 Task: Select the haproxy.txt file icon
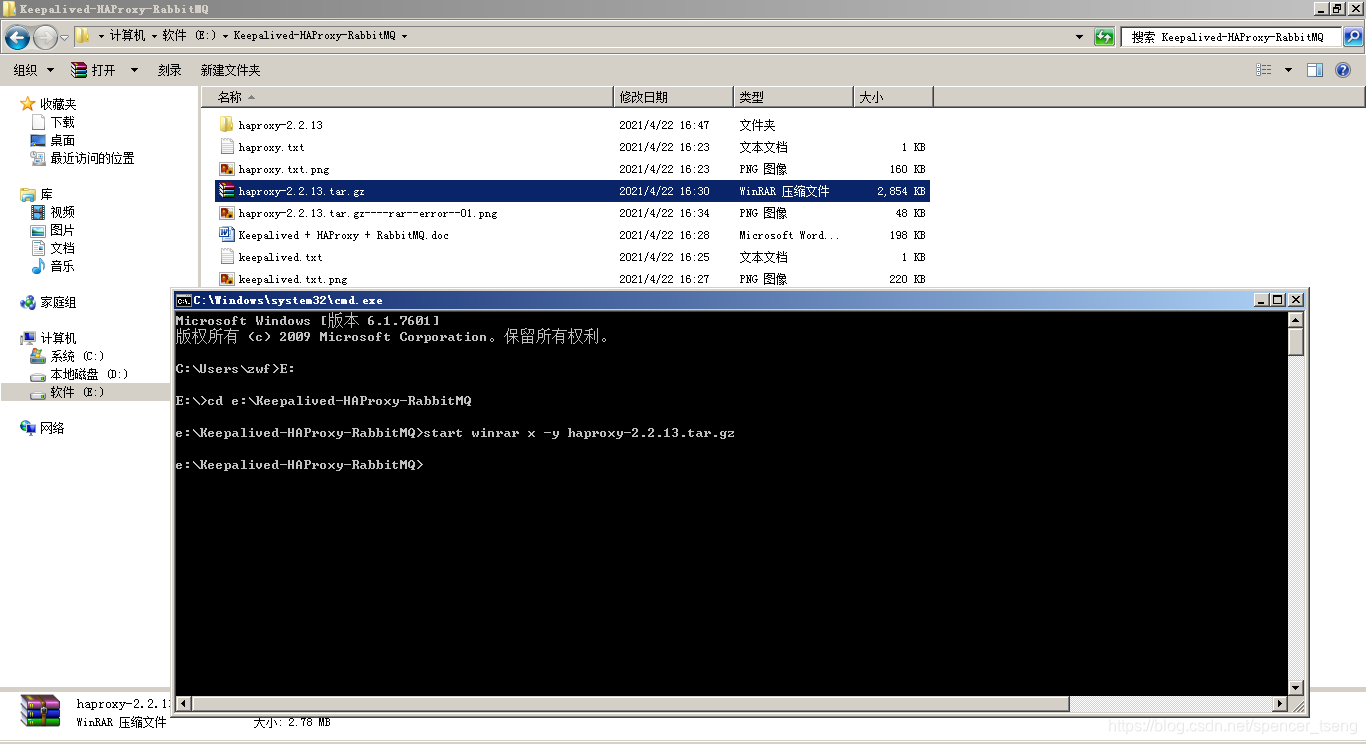coord(226,147)
